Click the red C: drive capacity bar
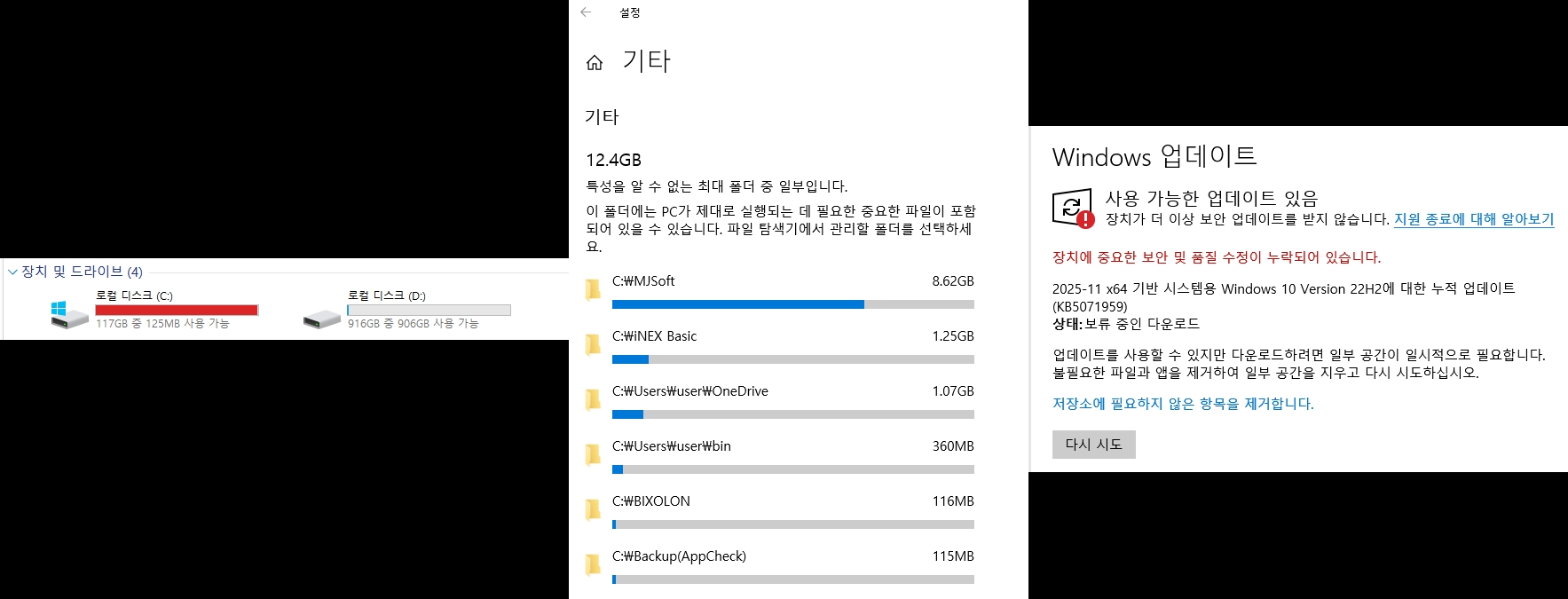Viewport: 1568px width, 599px height. (x=177, y=310)
